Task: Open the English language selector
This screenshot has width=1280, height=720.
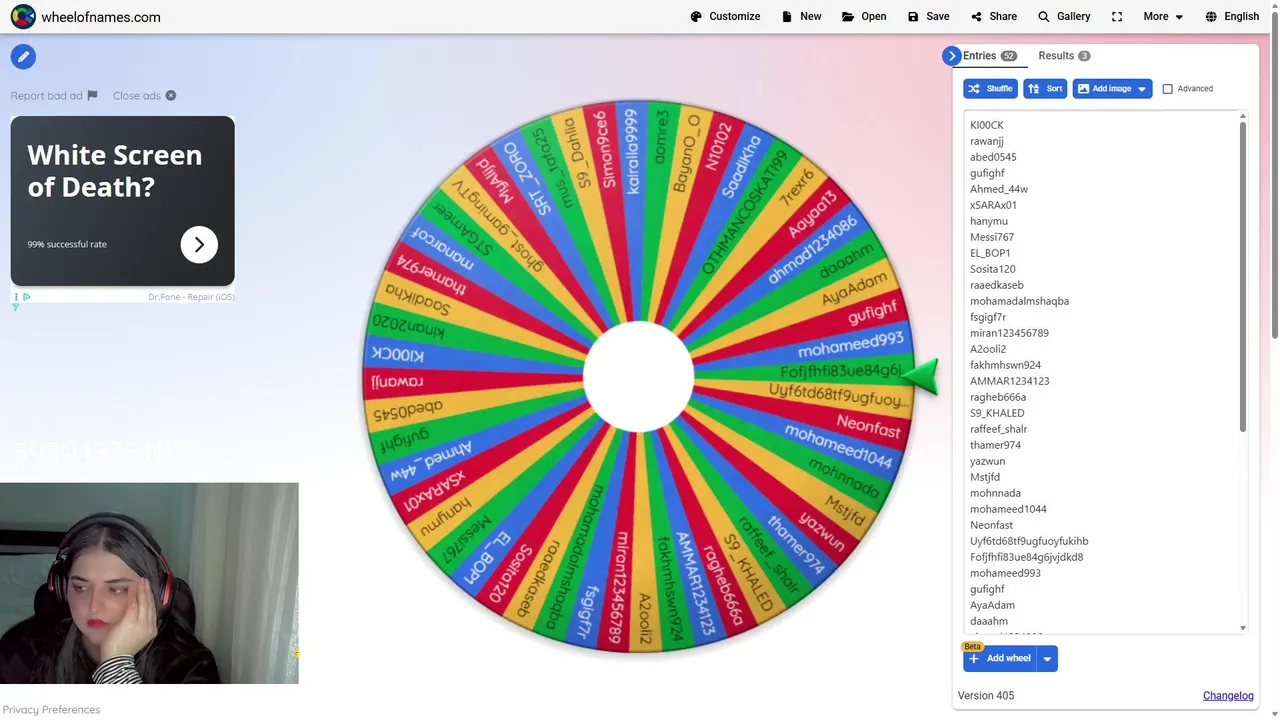Action: pyautogui.click(x=1232, y=17)
